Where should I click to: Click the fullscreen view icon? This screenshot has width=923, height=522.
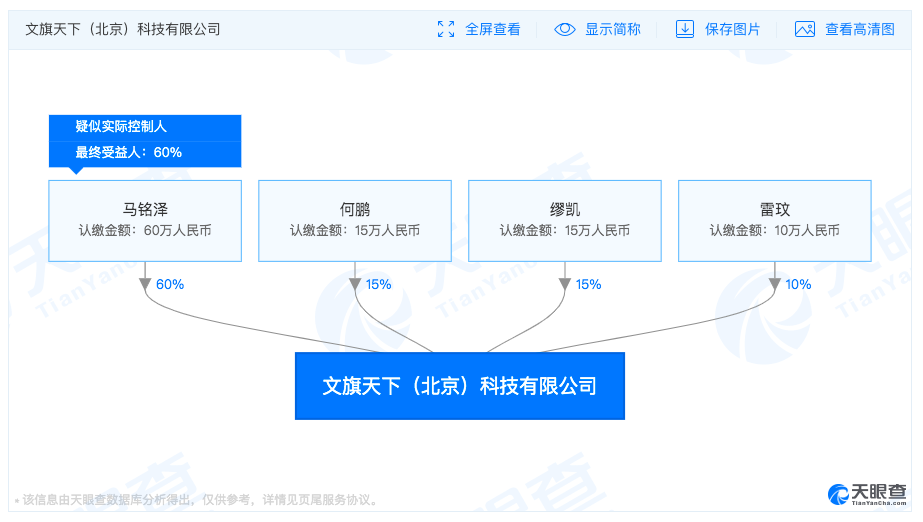coord(446,29)
